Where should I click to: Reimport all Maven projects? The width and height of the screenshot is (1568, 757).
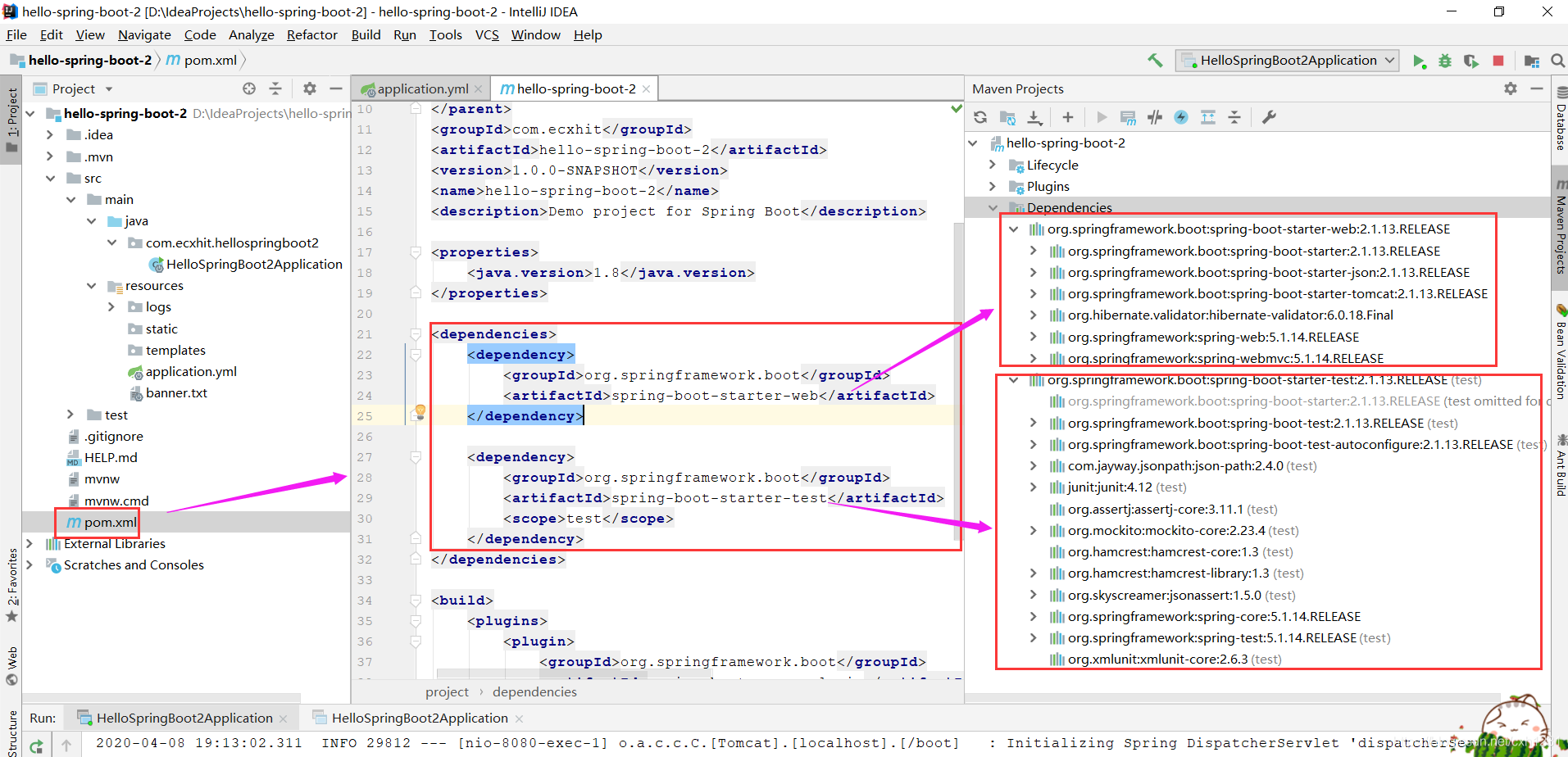(980, 117)
